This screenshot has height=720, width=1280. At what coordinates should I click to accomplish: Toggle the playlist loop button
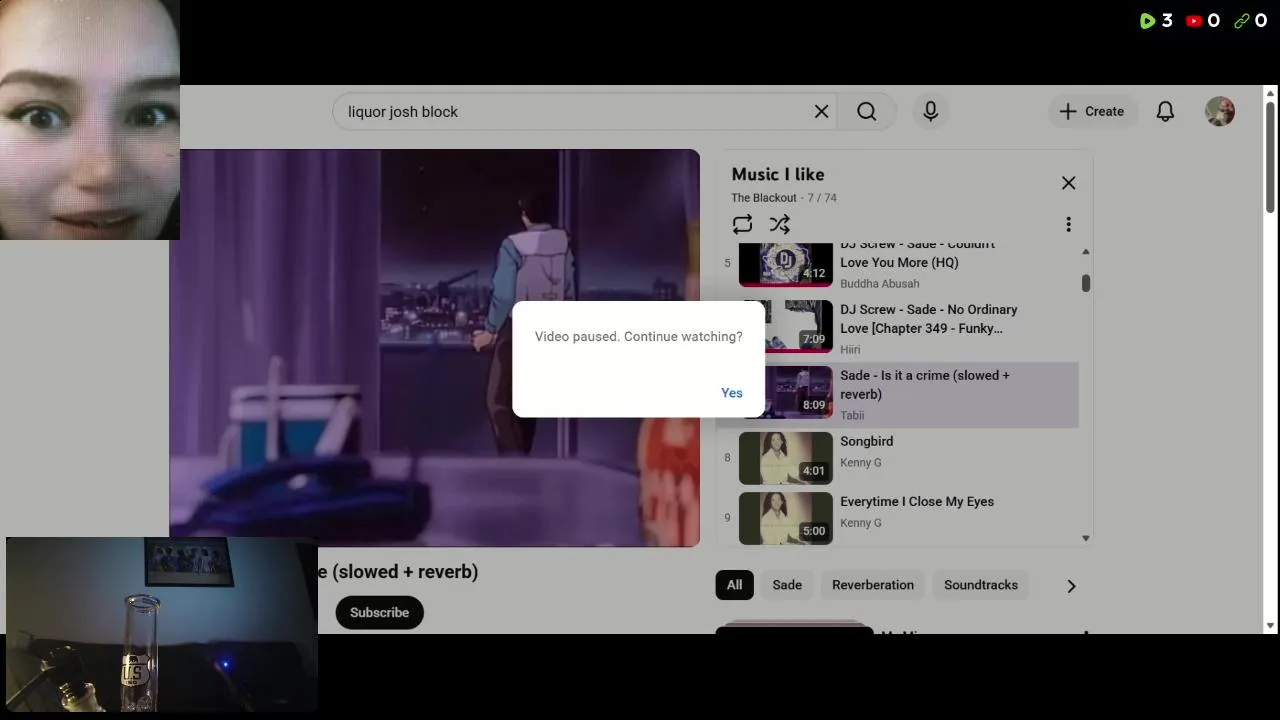click(742, 224)
